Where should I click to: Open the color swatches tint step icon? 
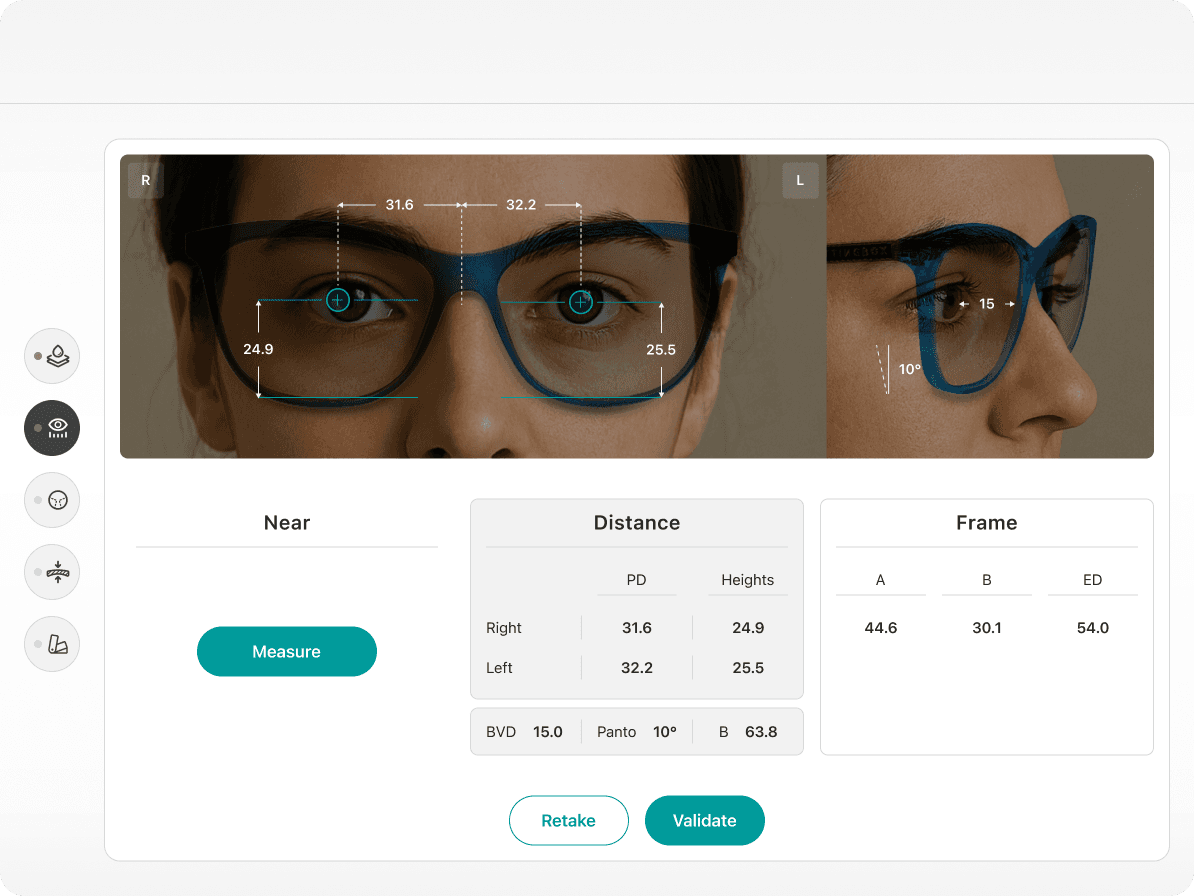coord(52,644)
